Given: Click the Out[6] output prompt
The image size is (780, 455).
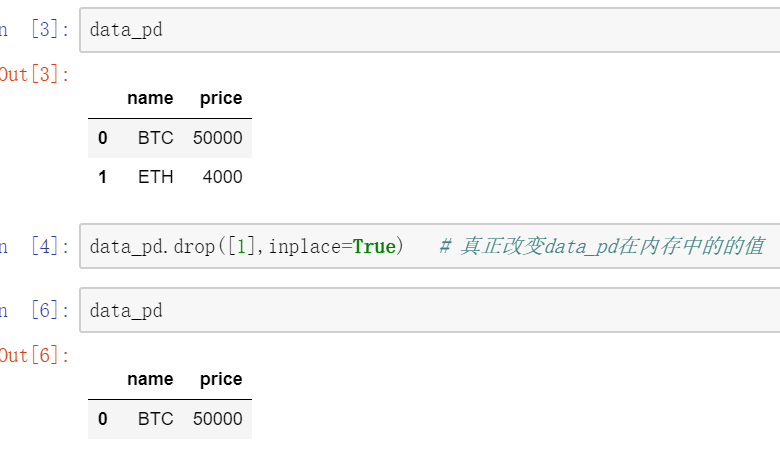Looking at the screenshot, I should coord(35,355).
